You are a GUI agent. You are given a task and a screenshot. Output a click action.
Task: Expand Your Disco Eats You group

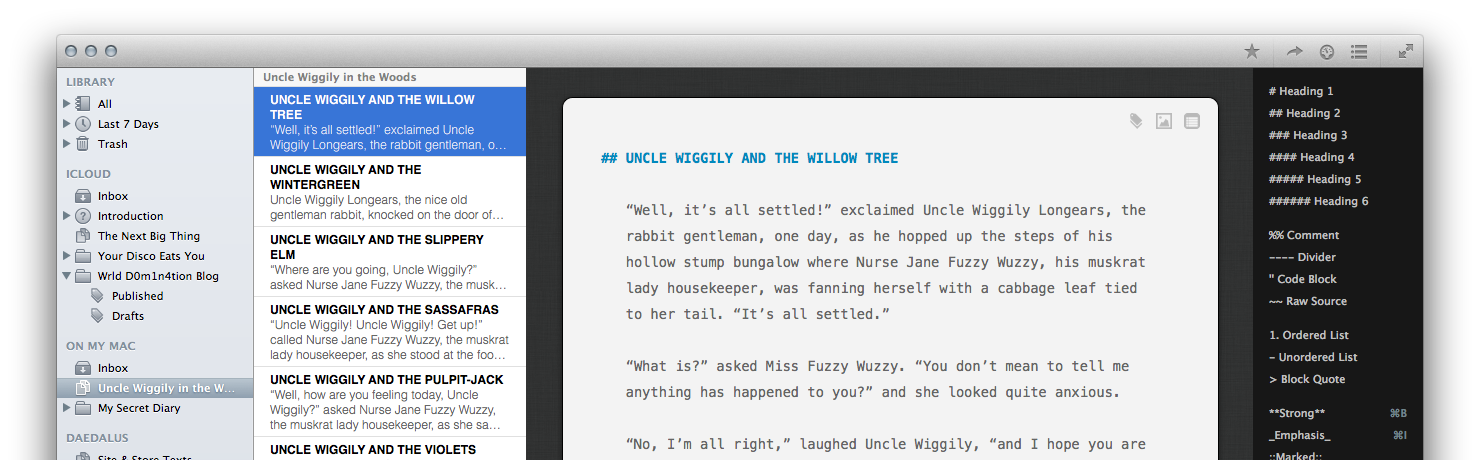[x=67, y=256]
